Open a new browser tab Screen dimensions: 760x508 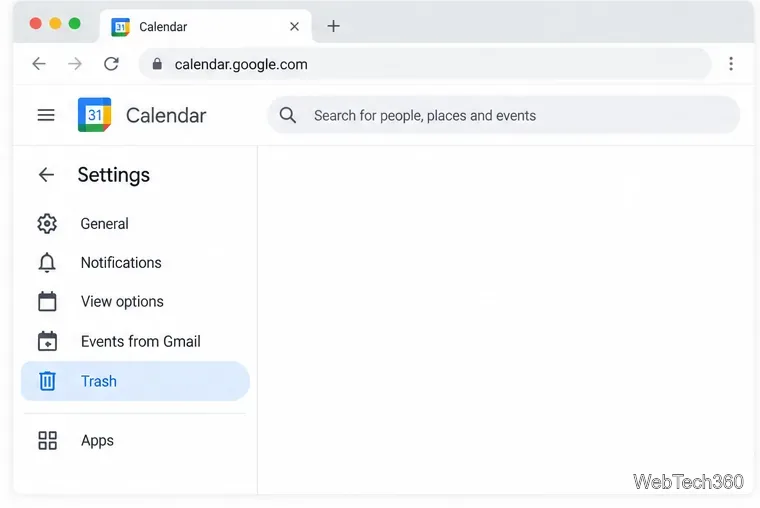(333, 26)
